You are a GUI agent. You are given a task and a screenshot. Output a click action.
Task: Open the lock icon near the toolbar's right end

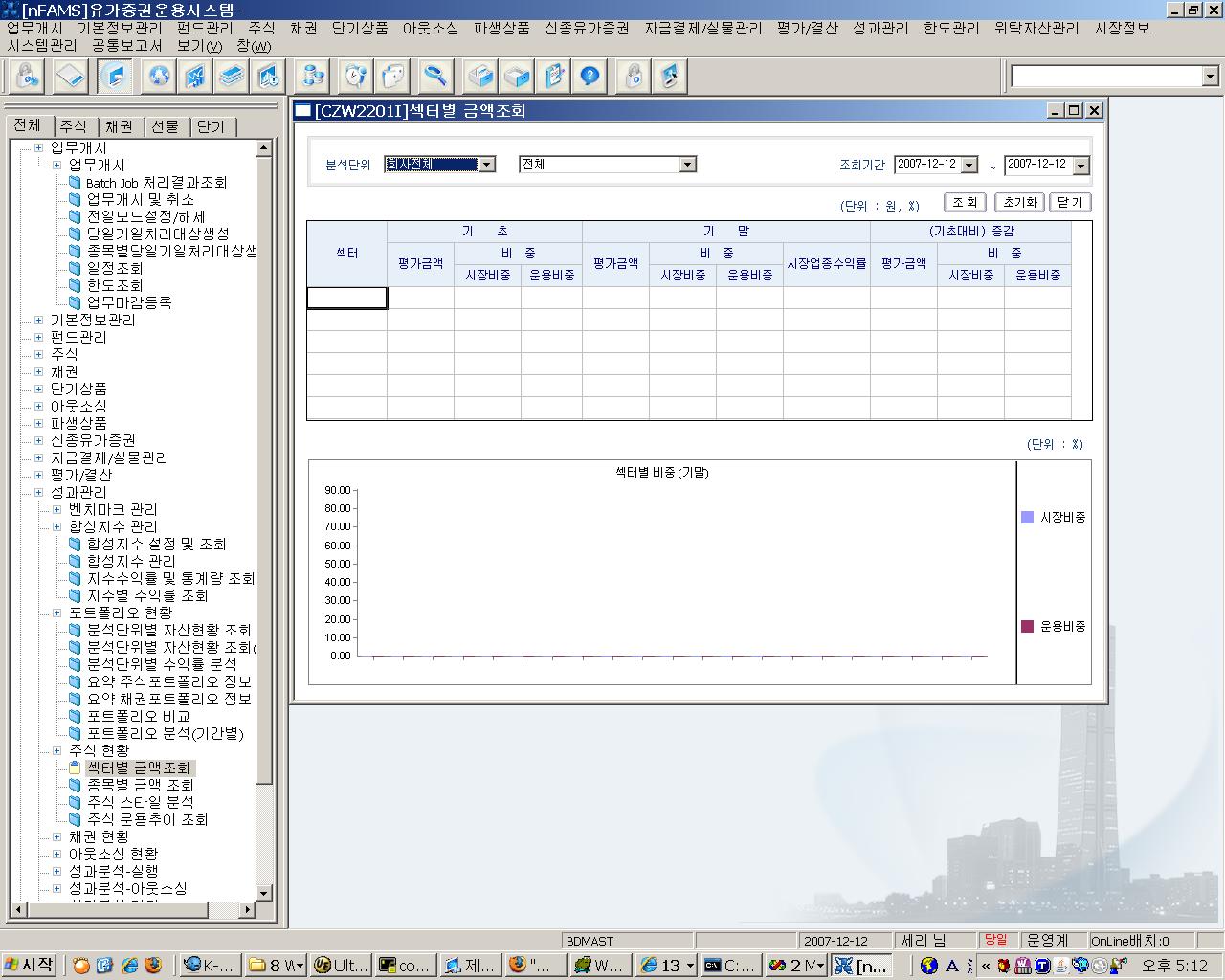tap(632, 76)
